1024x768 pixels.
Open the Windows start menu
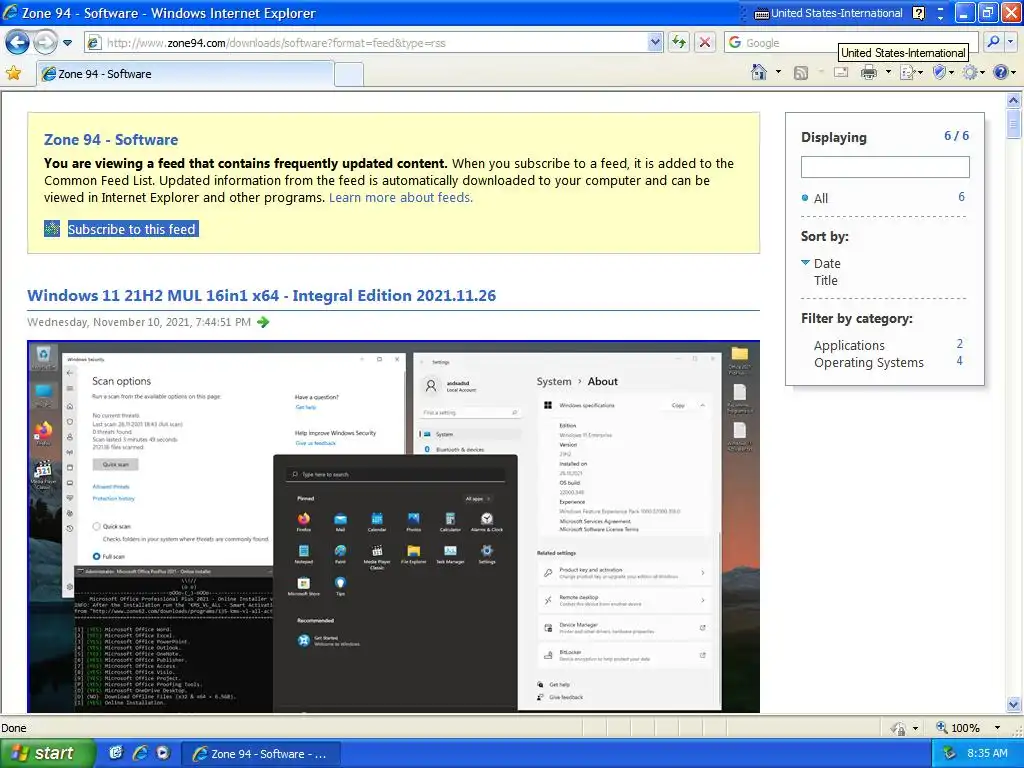tap(47, 754)
